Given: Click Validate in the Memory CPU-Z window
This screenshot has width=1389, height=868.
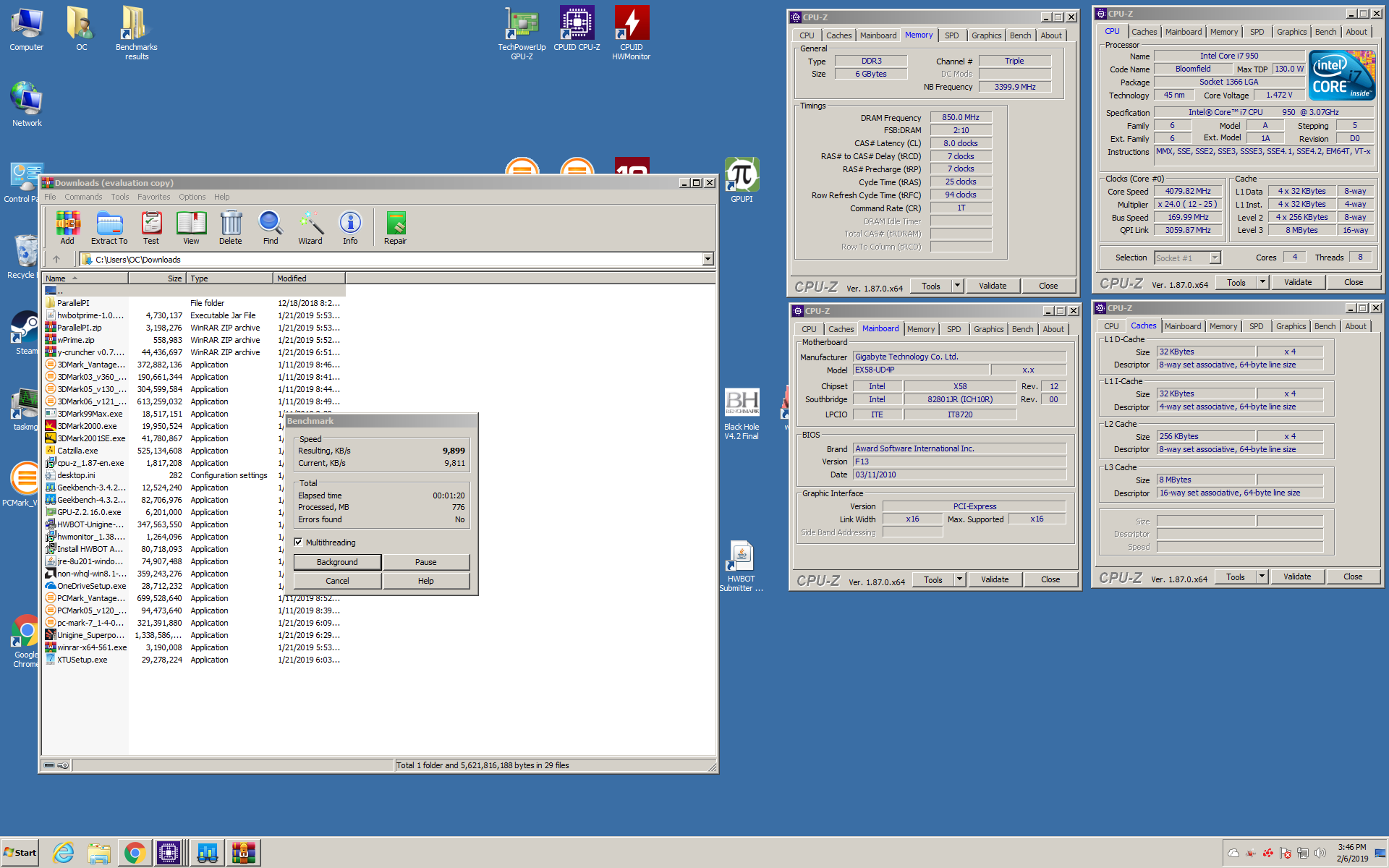Looking at the screenshot, I should click(x=993, y=286).
